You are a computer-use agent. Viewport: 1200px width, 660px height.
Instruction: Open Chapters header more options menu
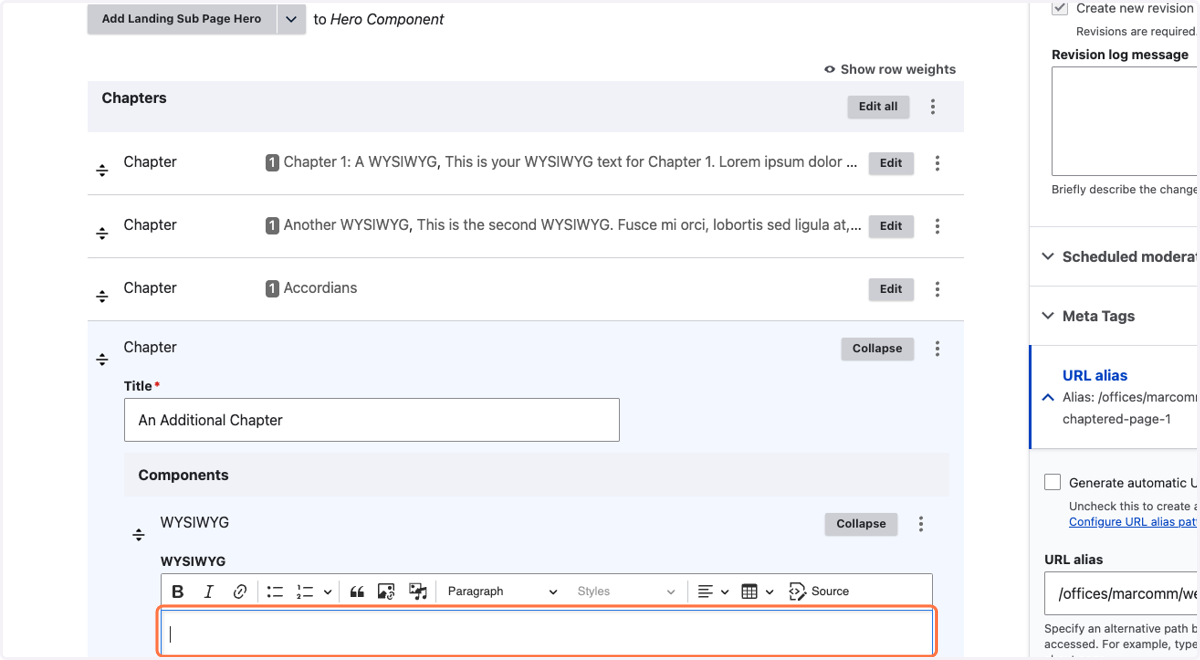click(933, 106)
